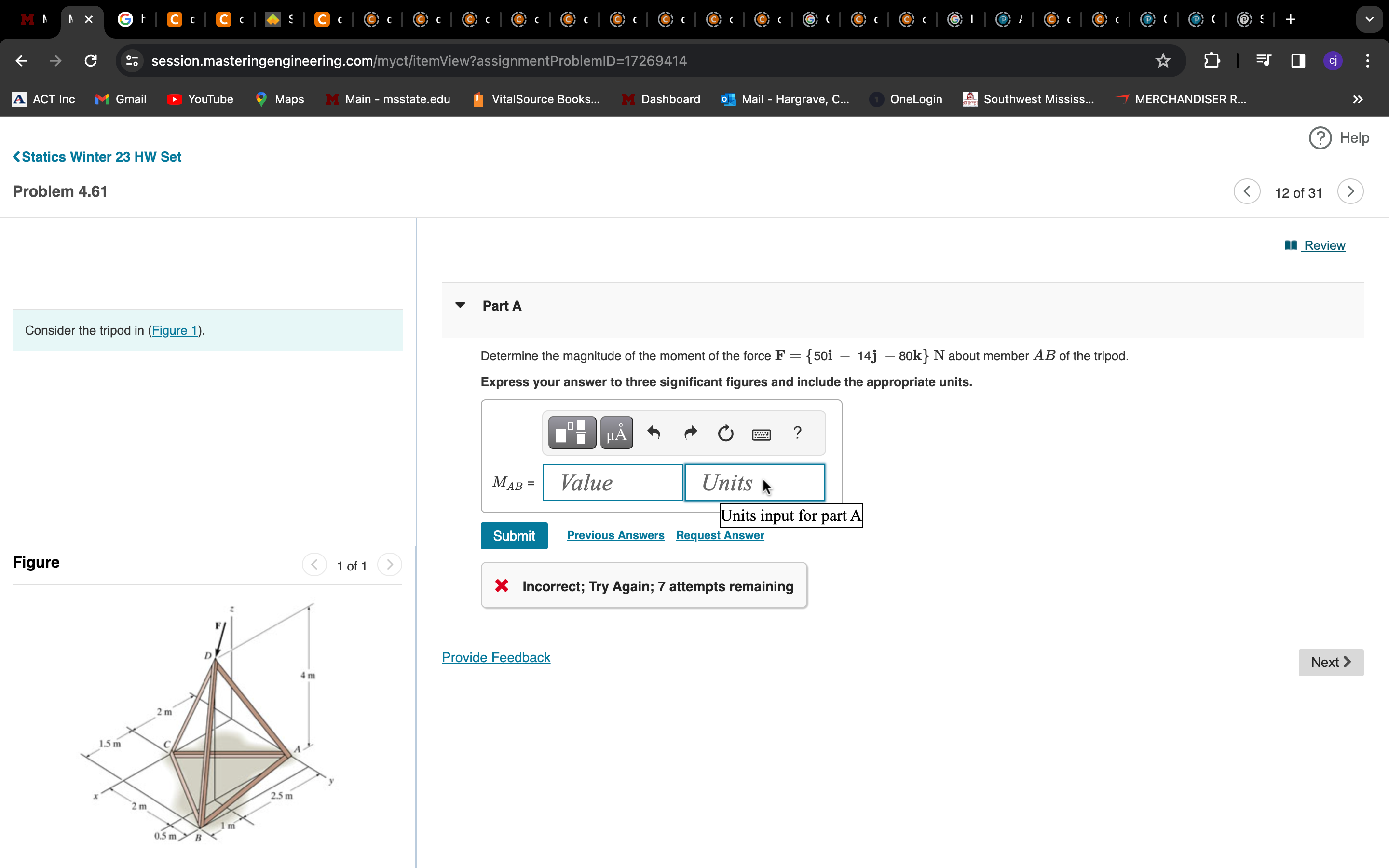This screenshot has height=868, width=1389.
Task: Open the Chrome extensions puzzle icon
Action: click(1212, 61)
